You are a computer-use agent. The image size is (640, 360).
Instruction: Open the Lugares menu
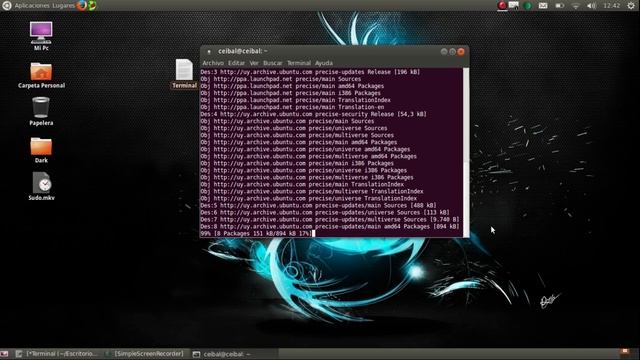64,6
